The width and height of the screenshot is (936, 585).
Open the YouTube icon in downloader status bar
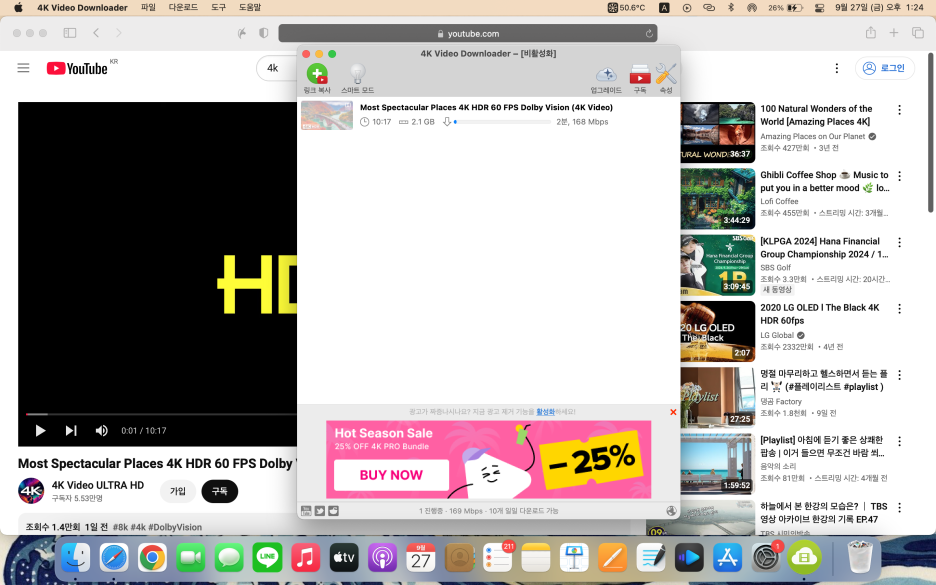click(306, 510)
